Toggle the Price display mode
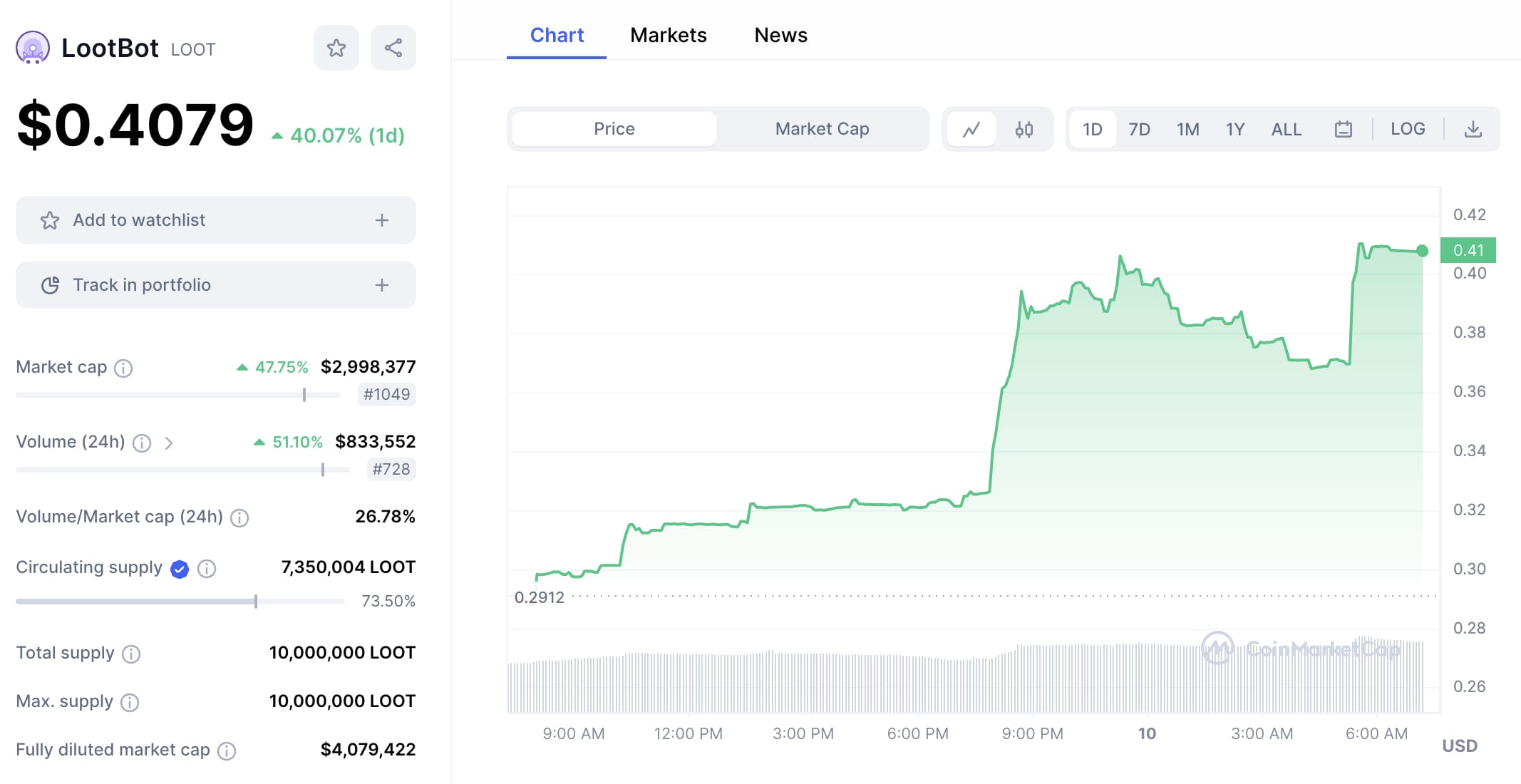The height and width of the screenshot is (784, 1521). click(x=614, y=129)
